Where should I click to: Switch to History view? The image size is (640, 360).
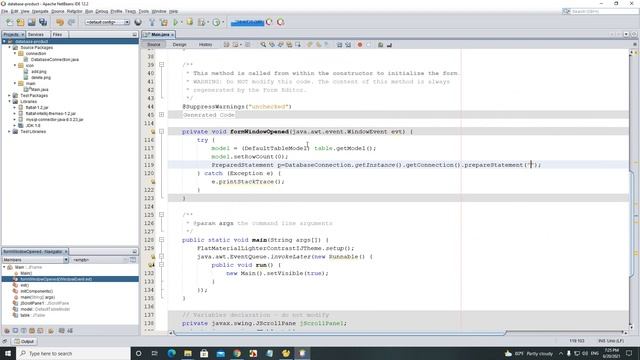pyautogui.click(x=205, y=44)
